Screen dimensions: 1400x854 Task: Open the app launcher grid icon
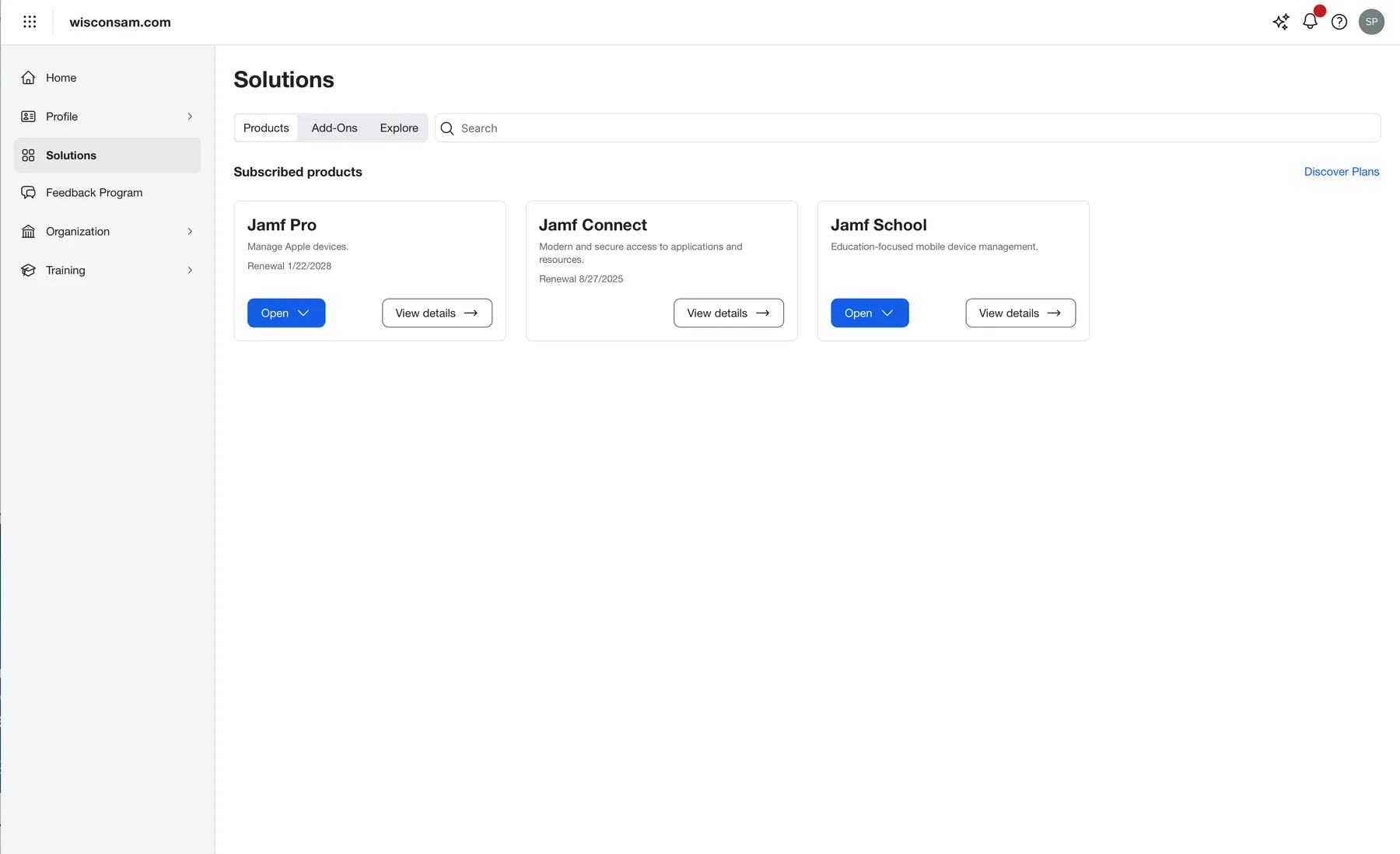tap(30, 22)
